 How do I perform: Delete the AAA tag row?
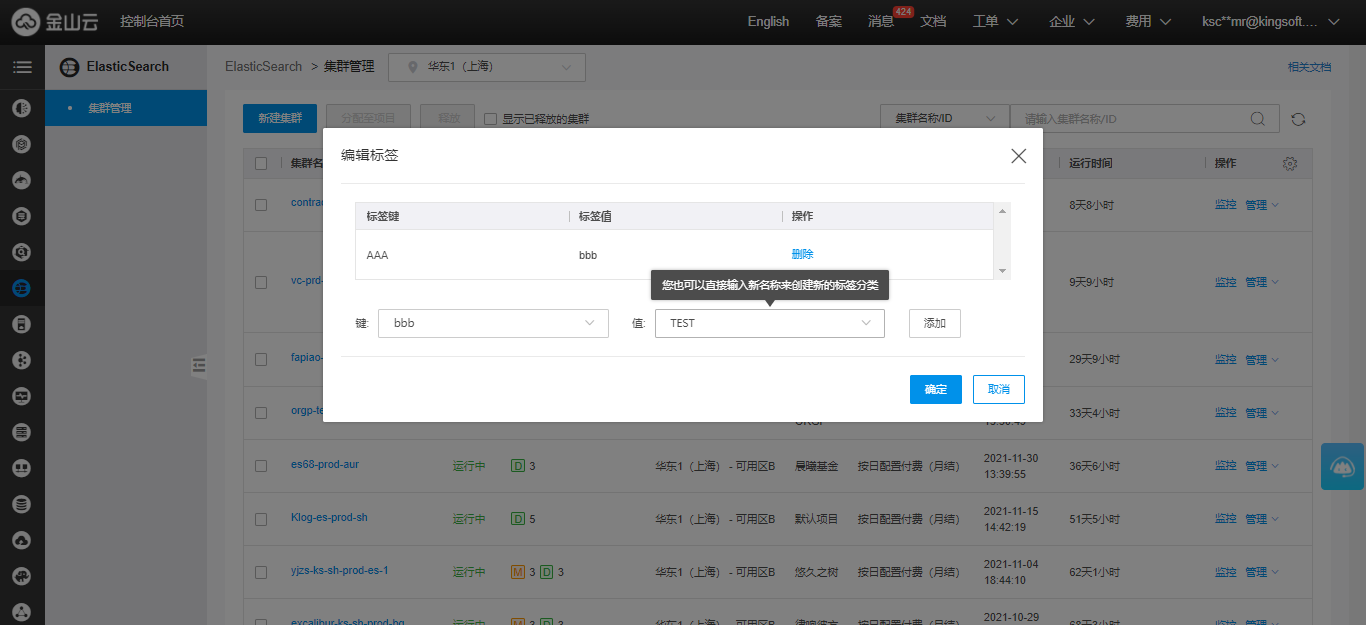point(802,254)
